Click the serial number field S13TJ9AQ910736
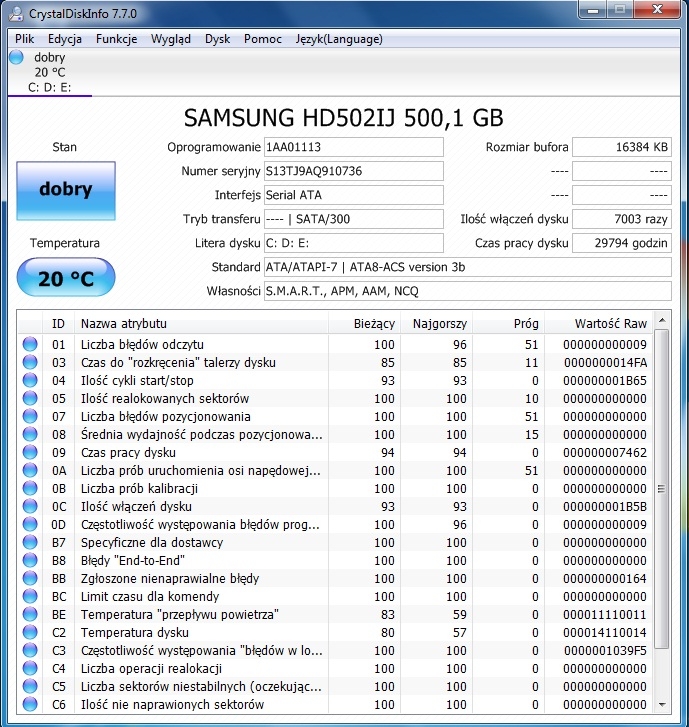689x727 pixels. (x=354, y=171)
